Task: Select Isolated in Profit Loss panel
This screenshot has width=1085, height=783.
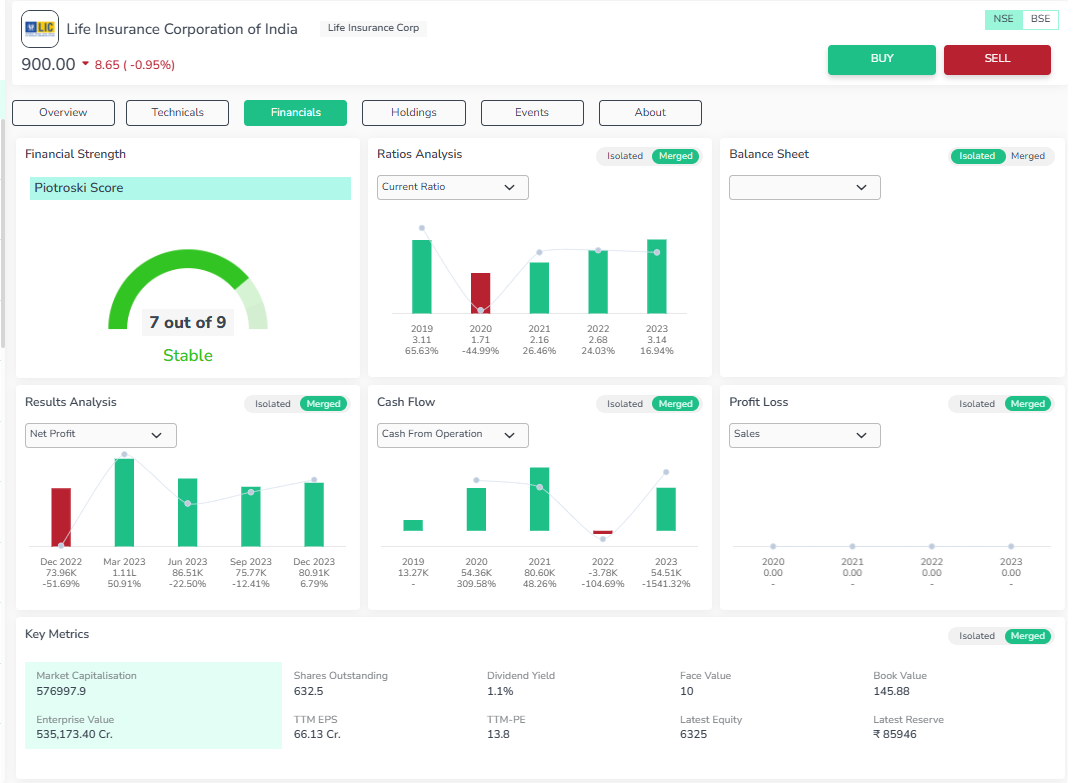Action: pos(977,404)
